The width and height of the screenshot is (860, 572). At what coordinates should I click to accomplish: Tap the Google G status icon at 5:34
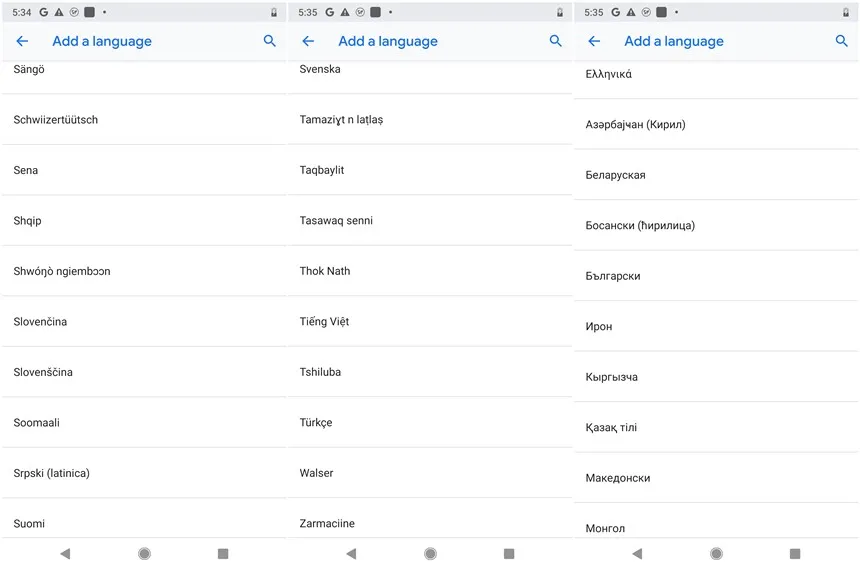point(44,12)
